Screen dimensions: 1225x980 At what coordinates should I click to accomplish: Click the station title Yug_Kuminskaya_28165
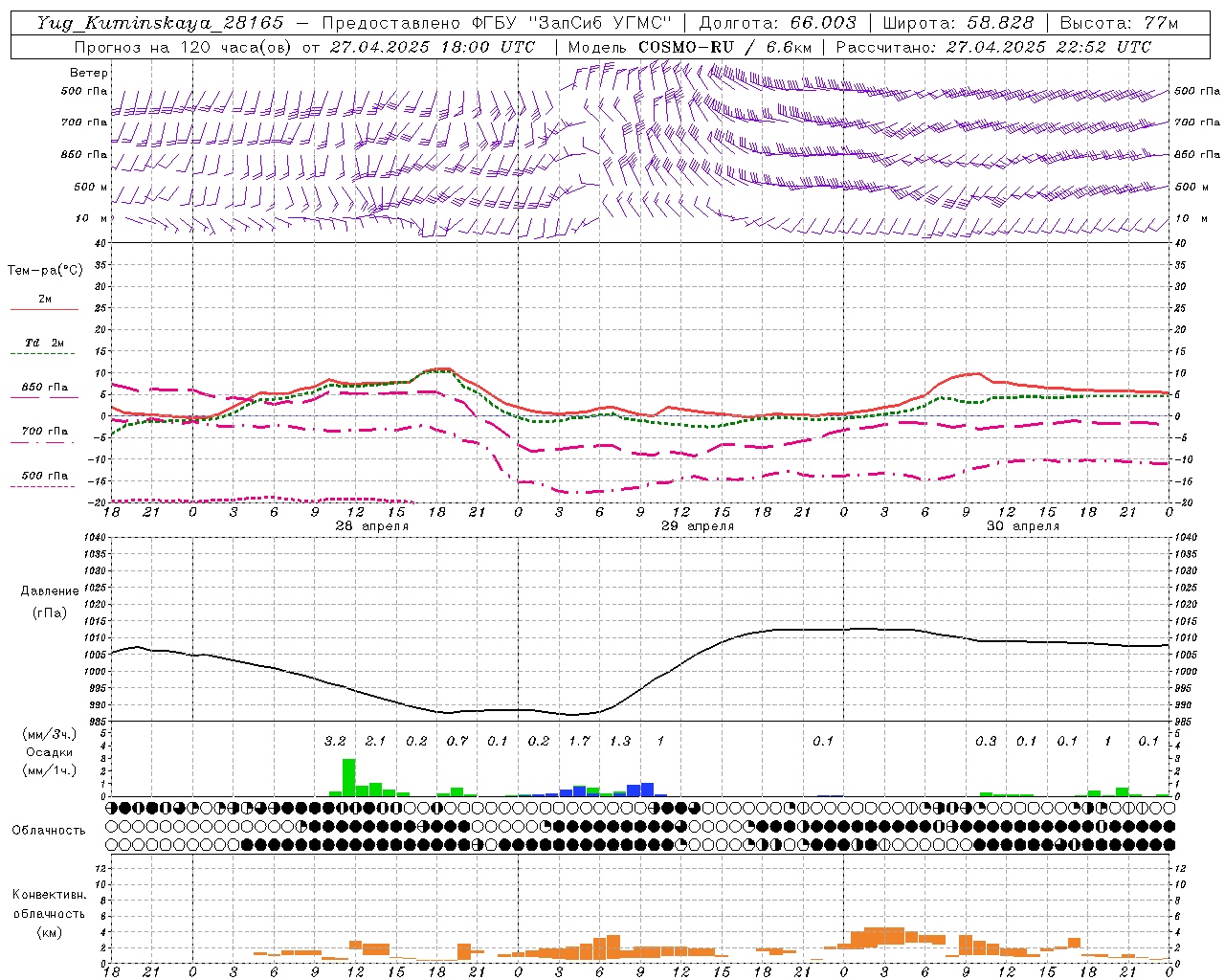coord(160,23)
